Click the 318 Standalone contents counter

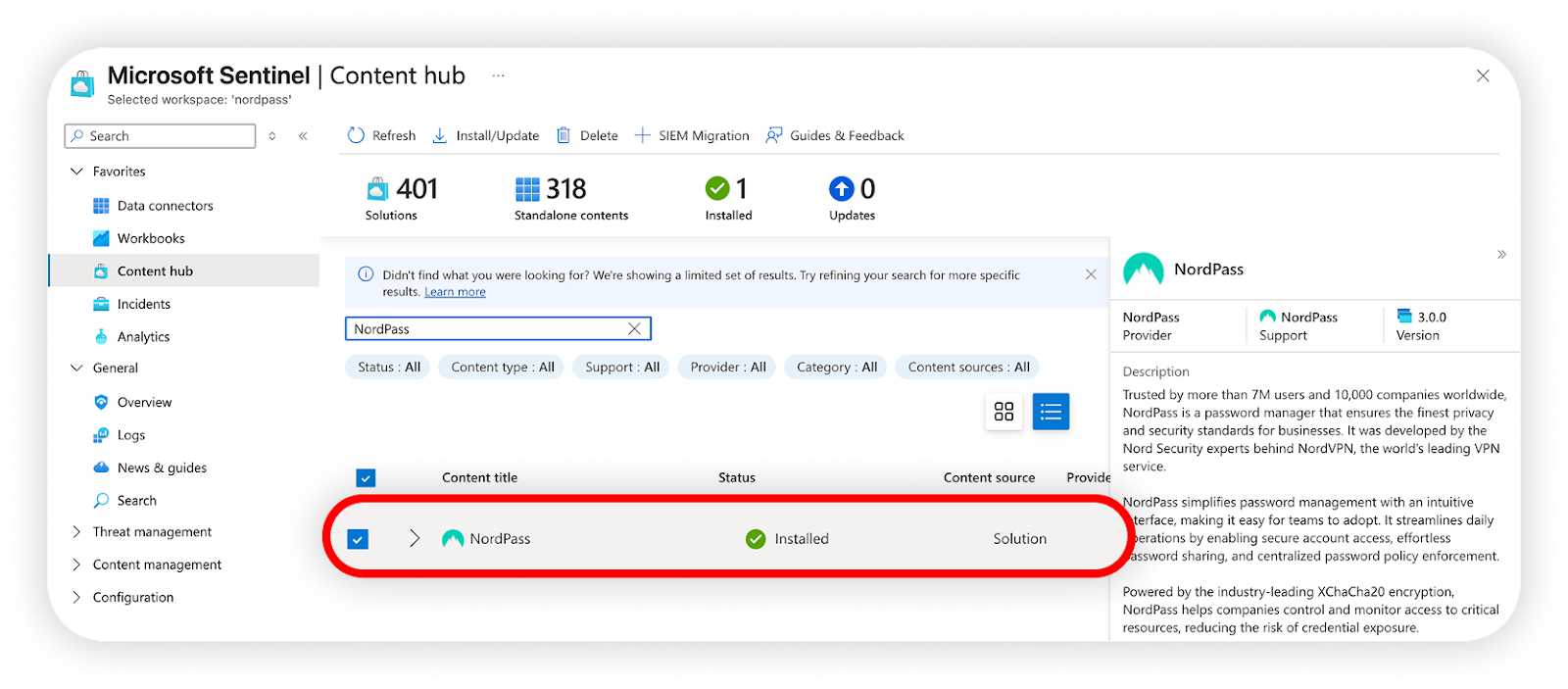(x=571, y=199)
